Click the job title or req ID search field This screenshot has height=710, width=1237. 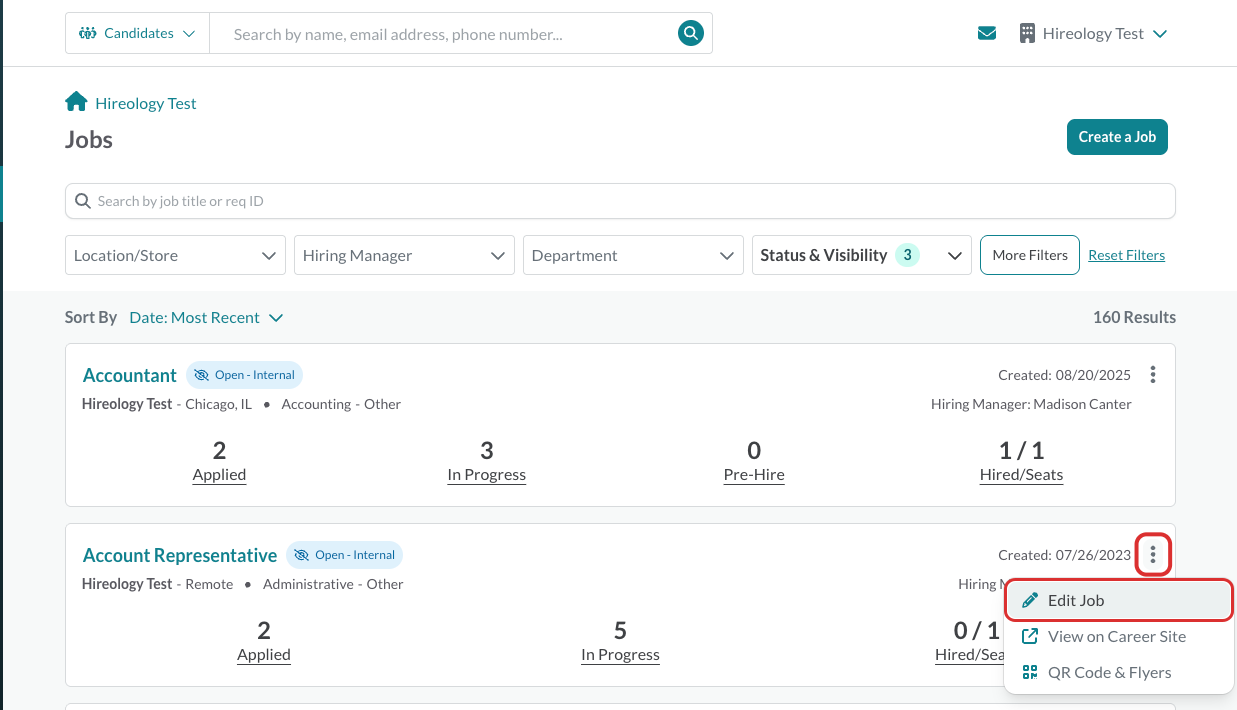click(620, 201)
